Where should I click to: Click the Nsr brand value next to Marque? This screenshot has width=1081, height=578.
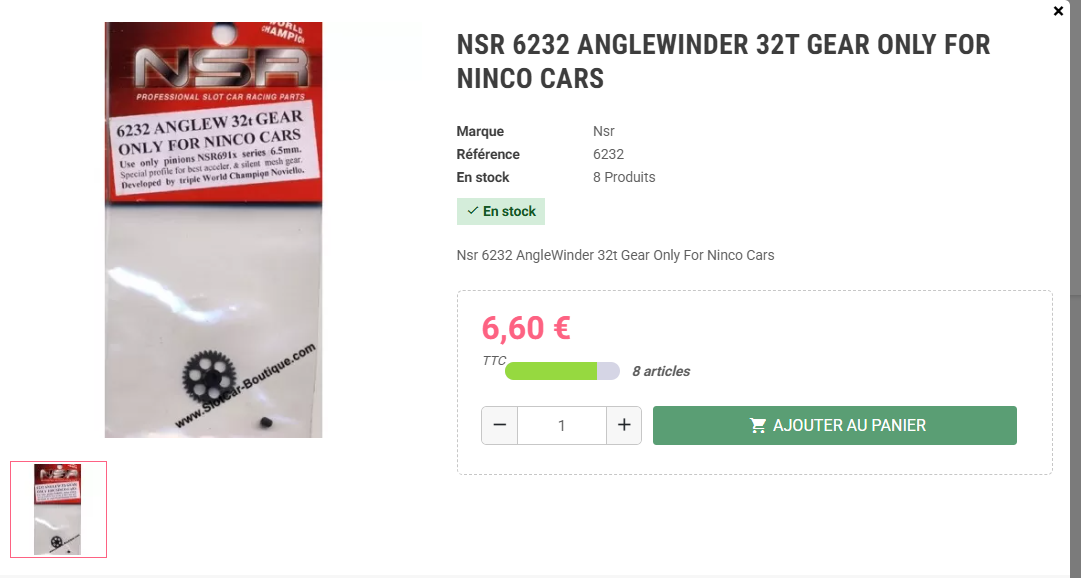(x=603, y=131)
